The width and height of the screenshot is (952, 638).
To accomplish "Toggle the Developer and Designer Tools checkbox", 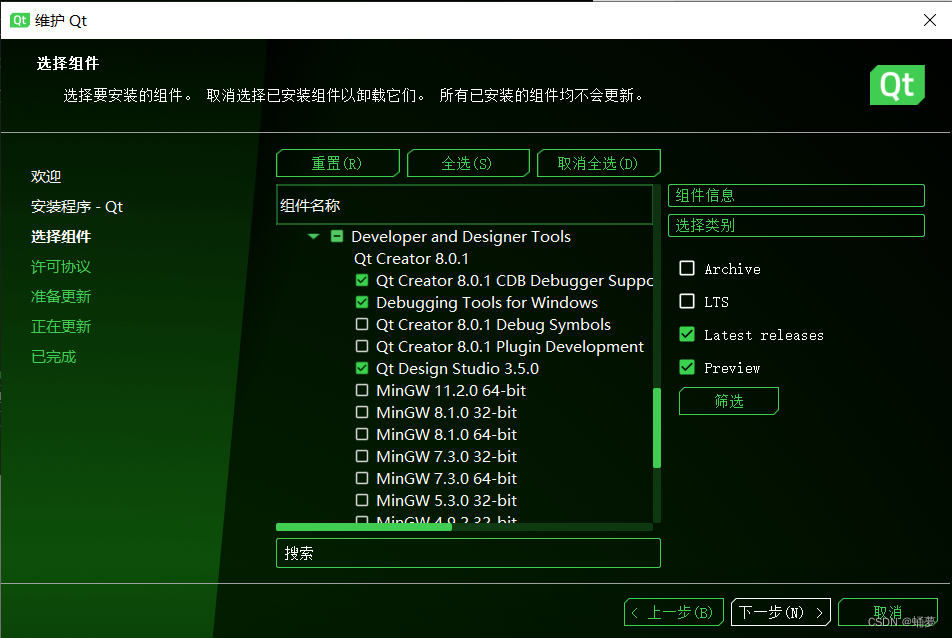I will pos(337,236).
